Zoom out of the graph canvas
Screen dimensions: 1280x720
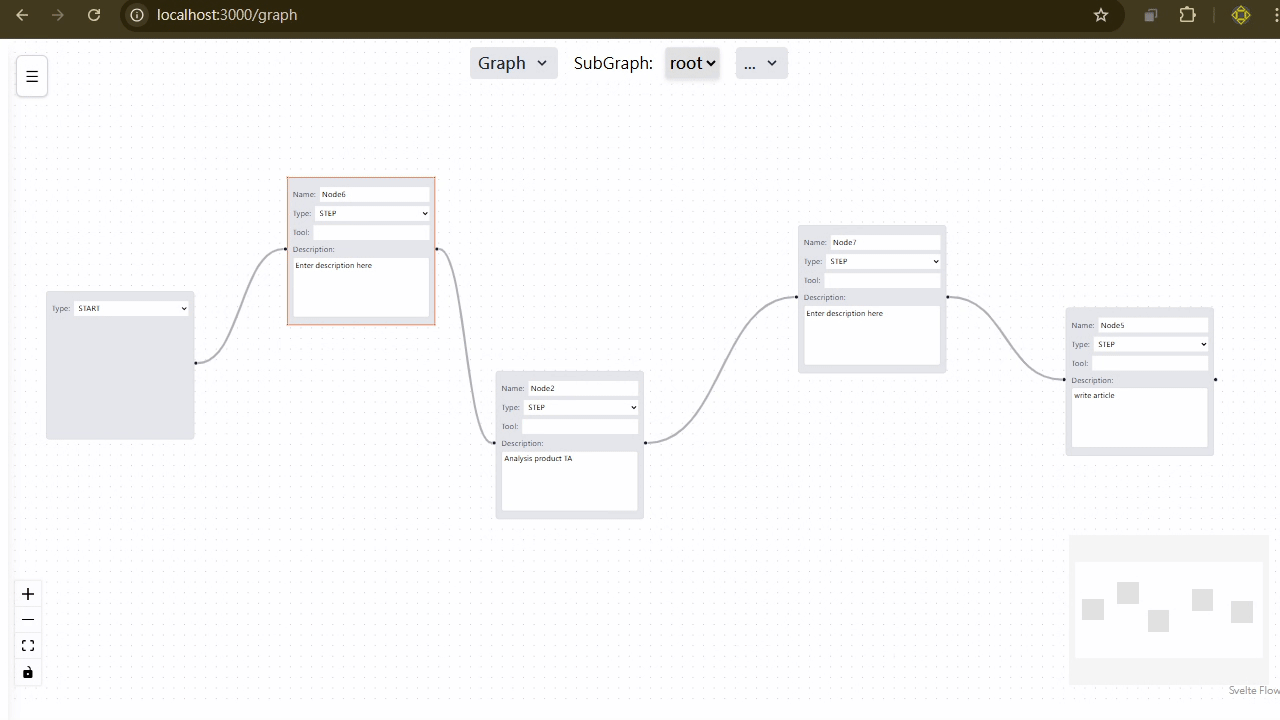click(28, 620)
